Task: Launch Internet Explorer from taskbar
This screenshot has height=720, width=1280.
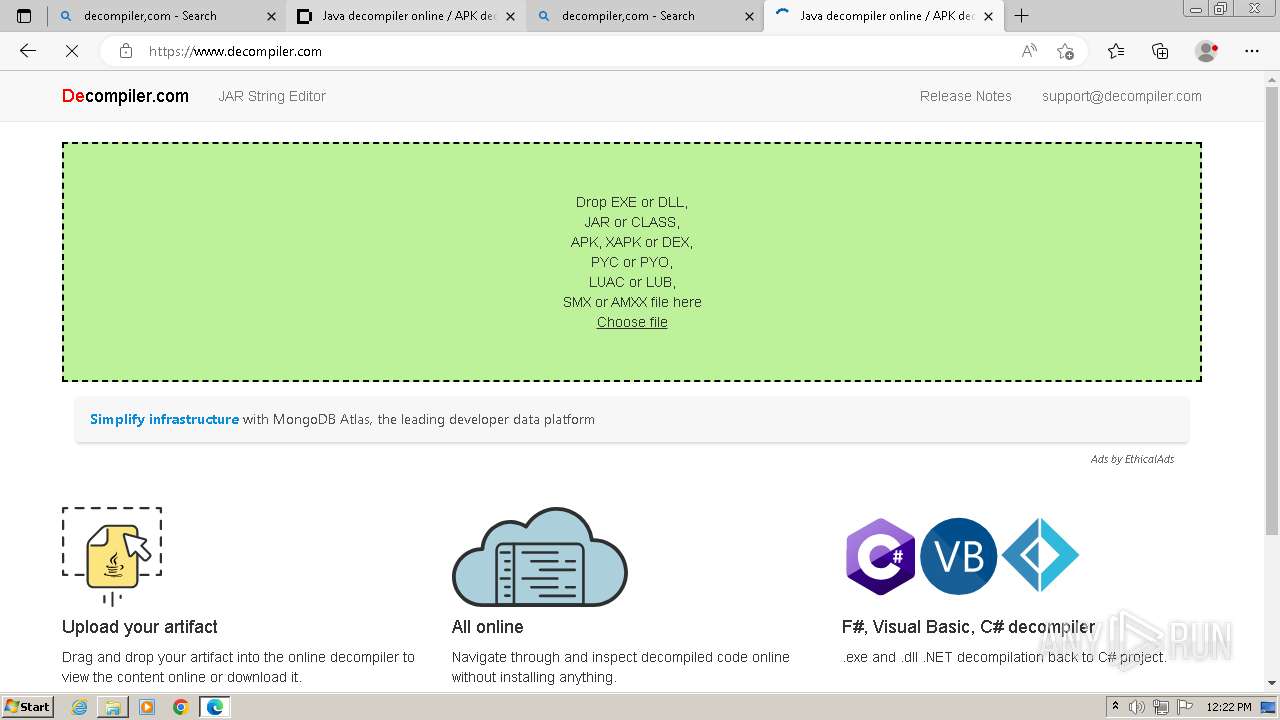Action: click(80, 707)
